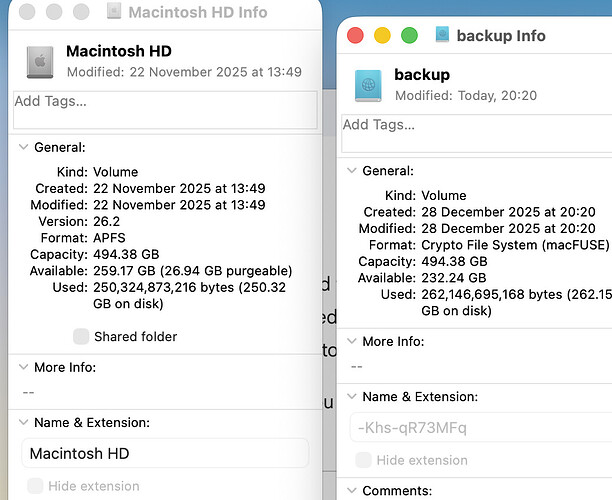Image resolution: width=612 pixels, height=500 pixels.
Task: Click the backup Info title bar proxy icon
Action: 442,35
